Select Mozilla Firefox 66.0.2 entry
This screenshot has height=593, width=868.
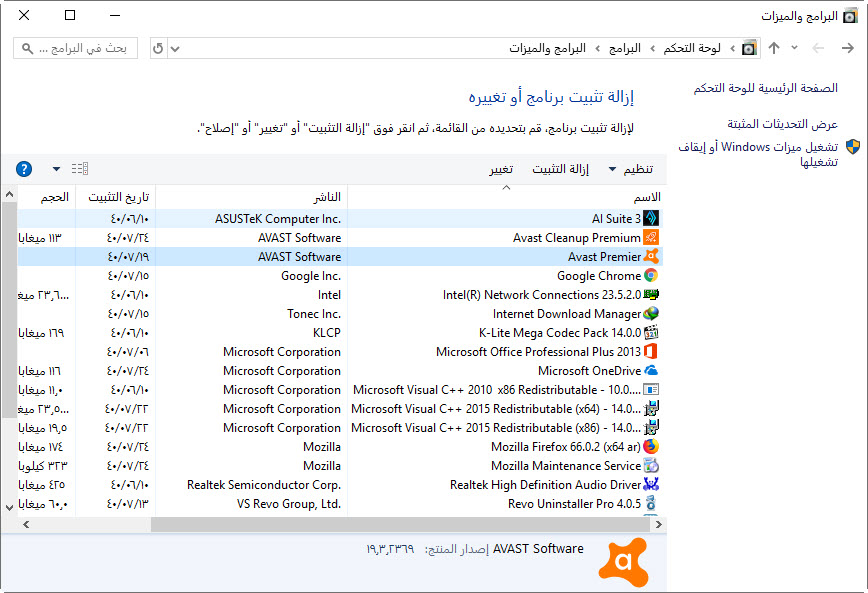565,447
